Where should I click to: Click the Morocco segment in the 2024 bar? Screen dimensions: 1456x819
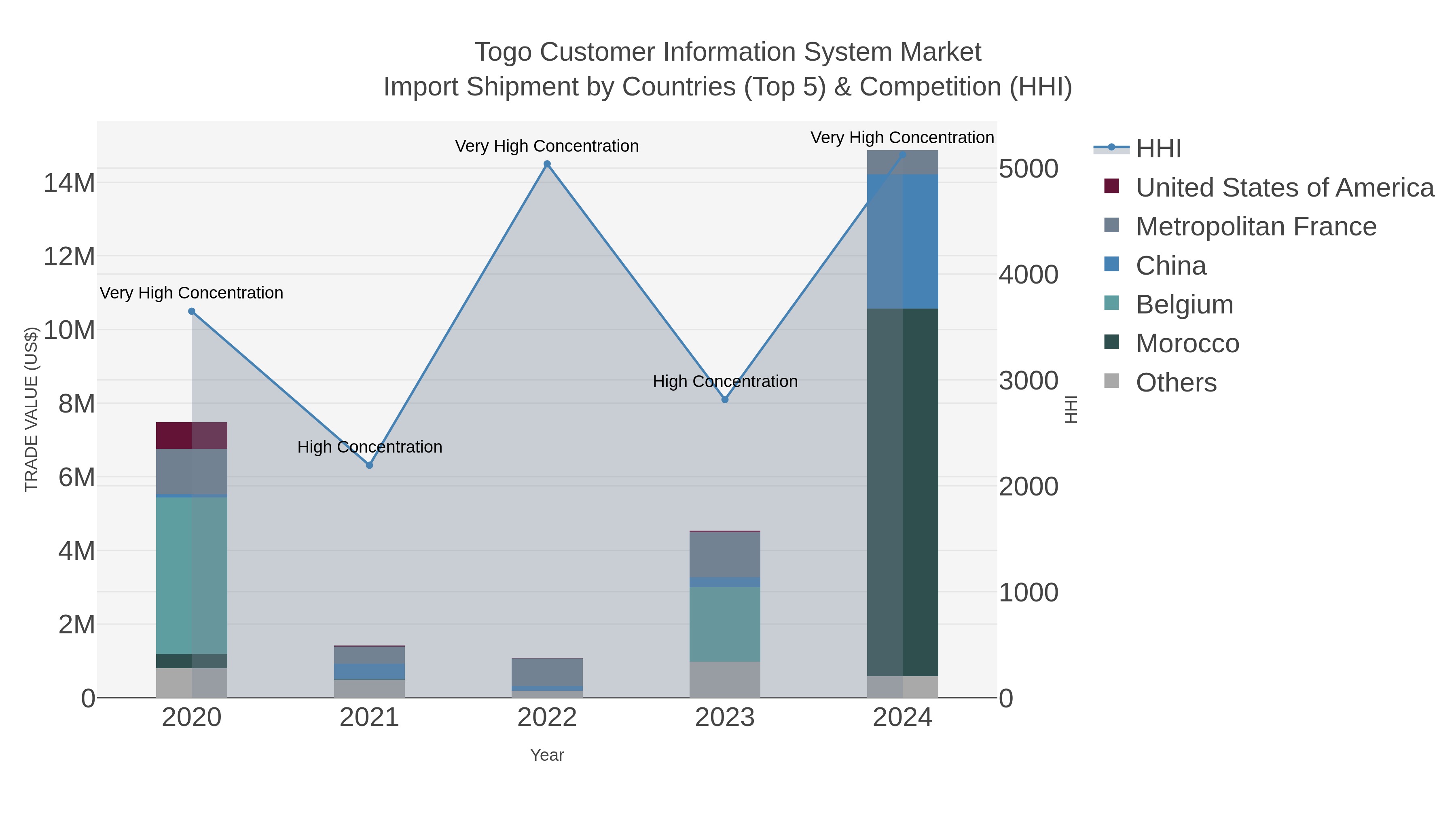(x=903, y=492)
